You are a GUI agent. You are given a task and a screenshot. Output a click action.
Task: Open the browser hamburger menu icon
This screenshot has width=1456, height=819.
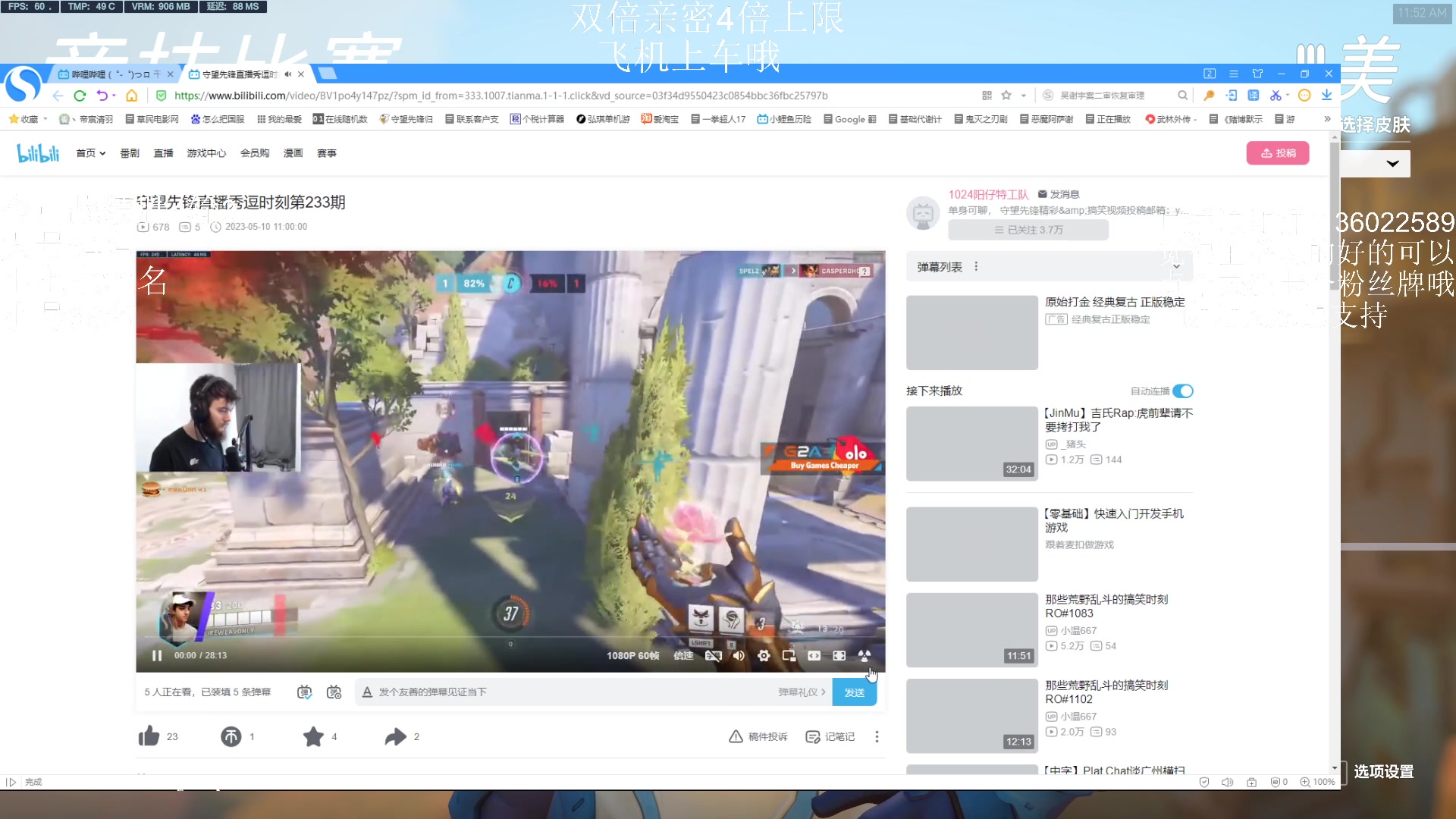(x=1234, y=74)
